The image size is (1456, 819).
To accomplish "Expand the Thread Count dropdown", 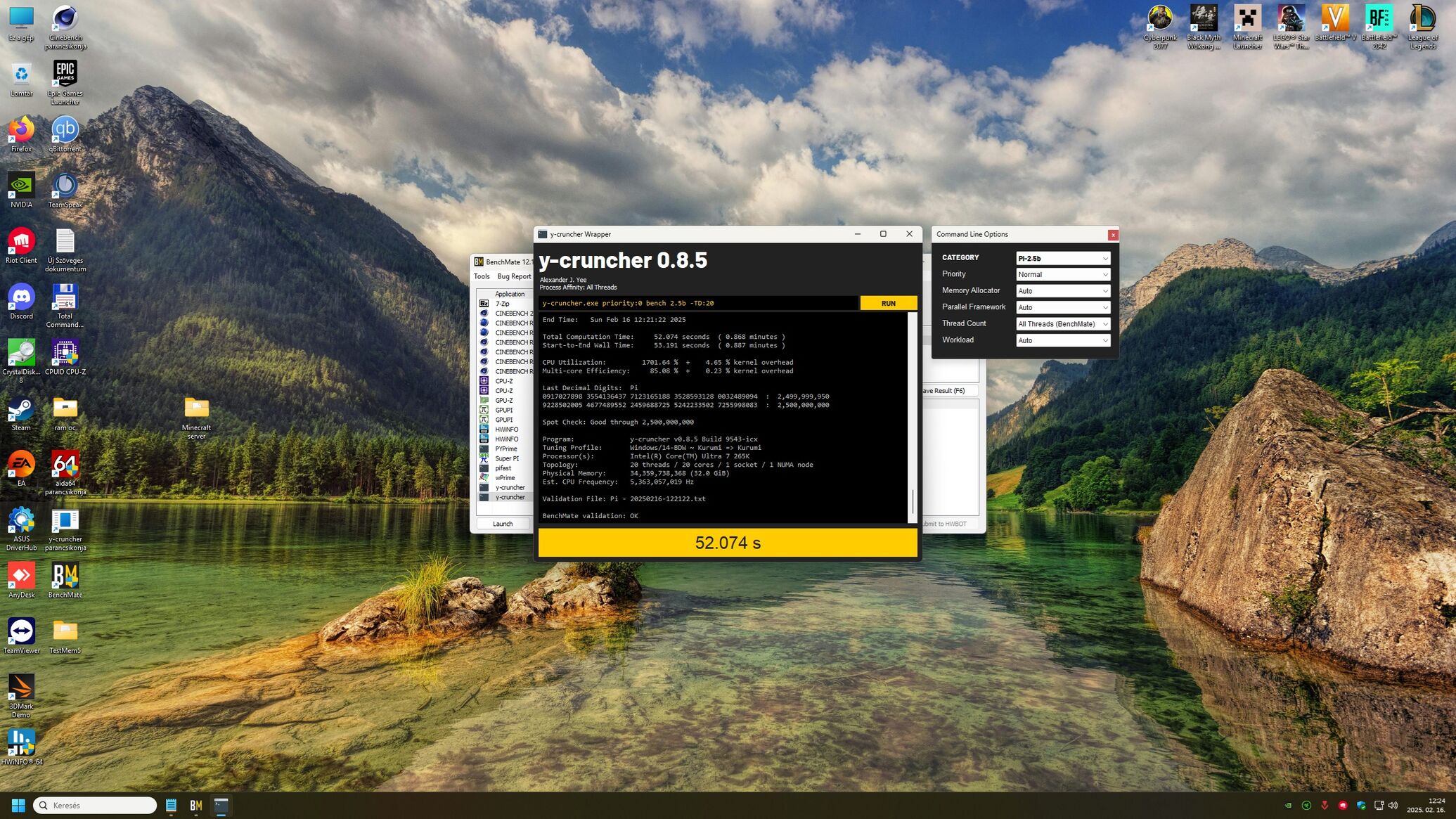I will pyautogui.click(x=1062, y=324).
